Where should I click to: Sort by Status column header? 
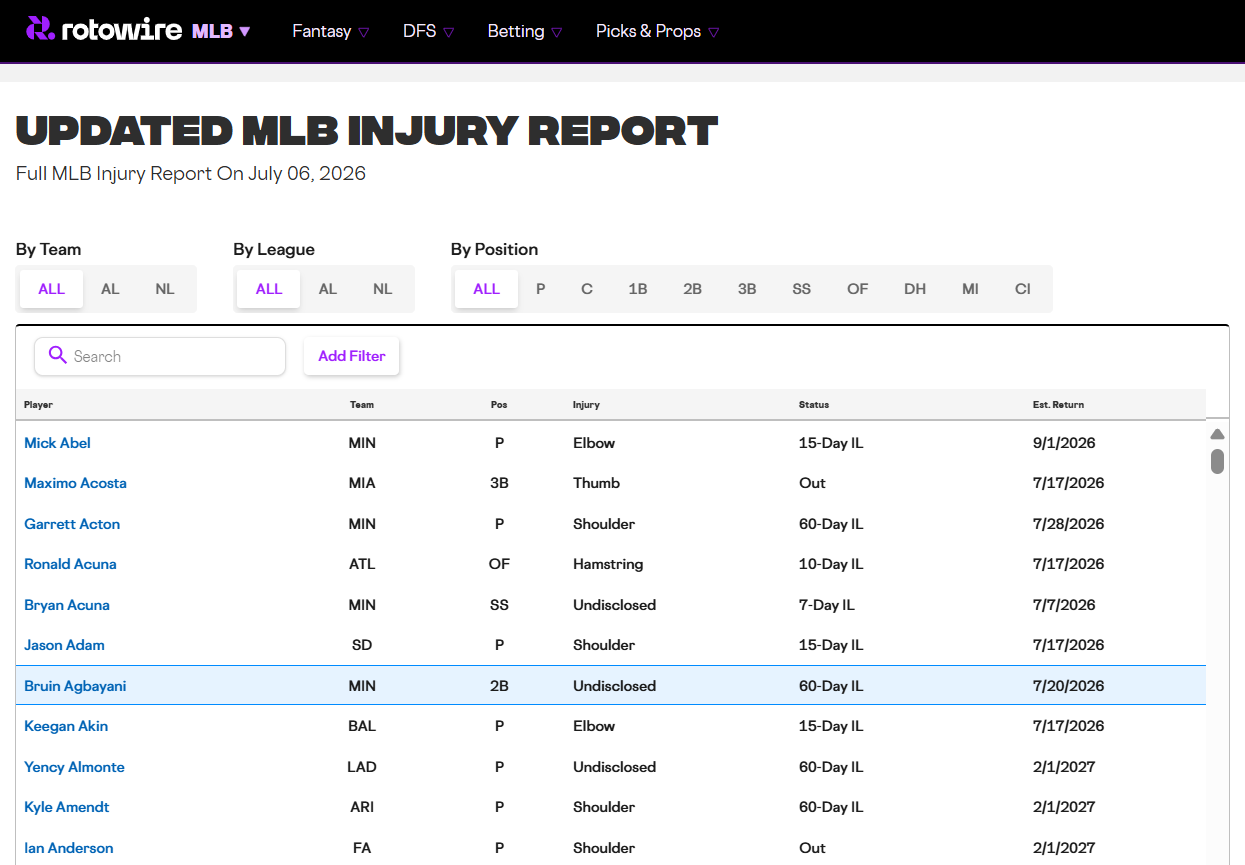814,405
